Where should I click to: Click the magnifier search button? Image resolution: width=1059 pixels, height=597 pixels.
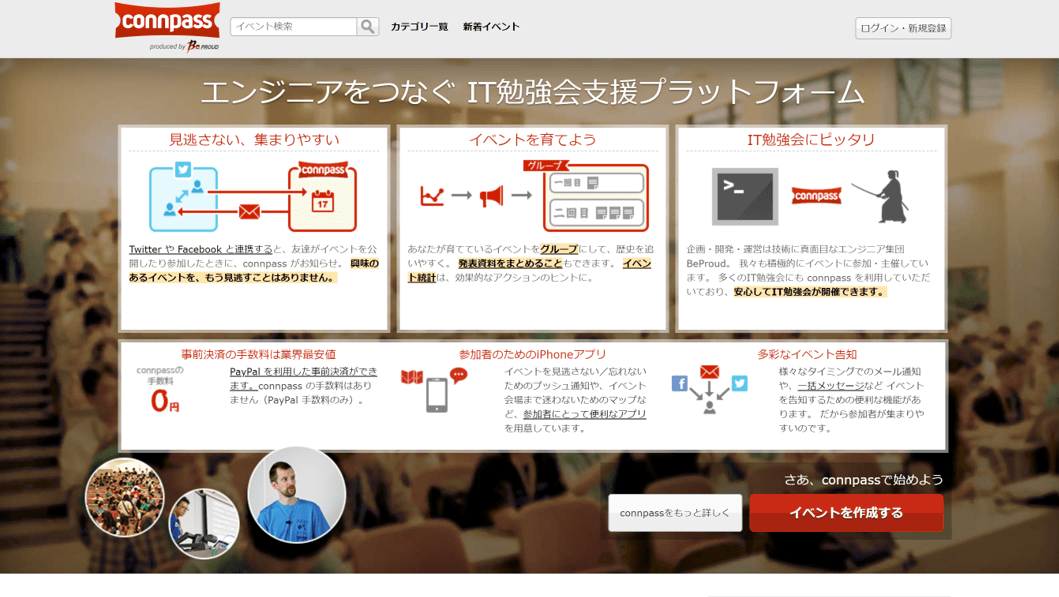(367, 26)
